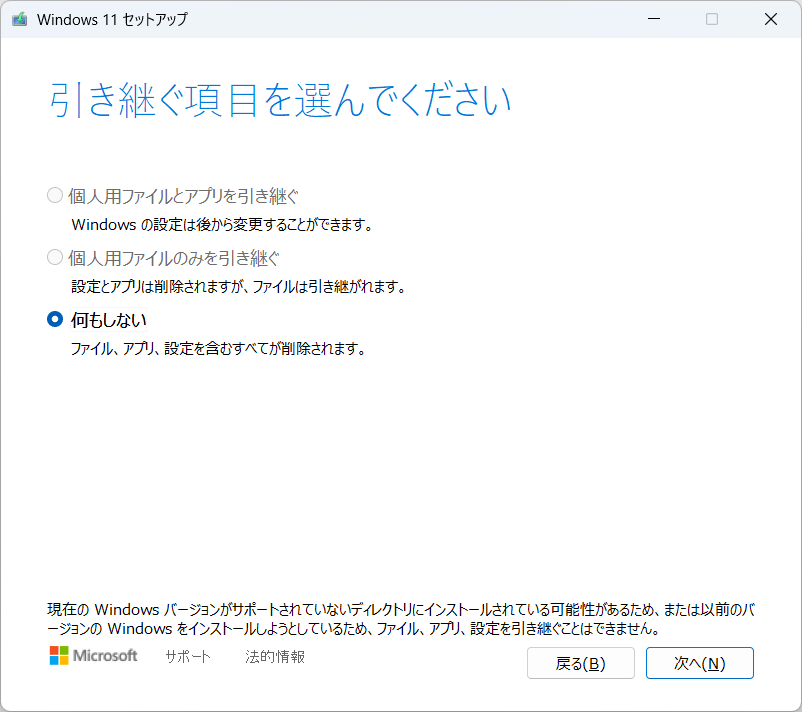Screen dimensions: 802x712
Task: Click the disabled maximize button
Action: [712, 19]
